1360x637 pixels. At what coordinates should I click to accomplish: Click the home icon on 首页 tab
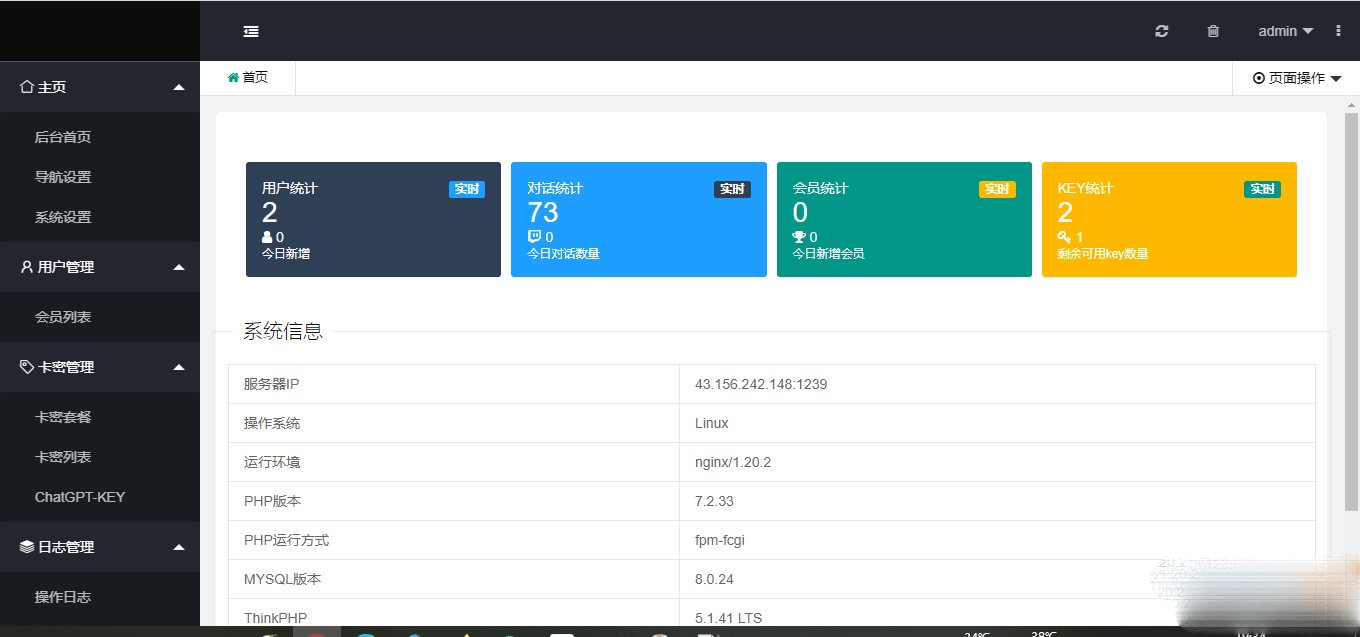(x=233, y=77)
